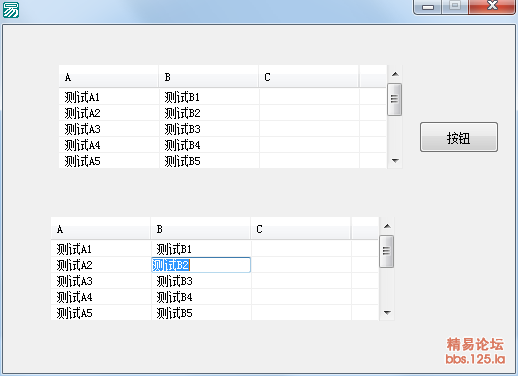Viewport: 518px width, 376px height.
Task: Click the upper table's scroll up arrow
Action: coord(395,74)
